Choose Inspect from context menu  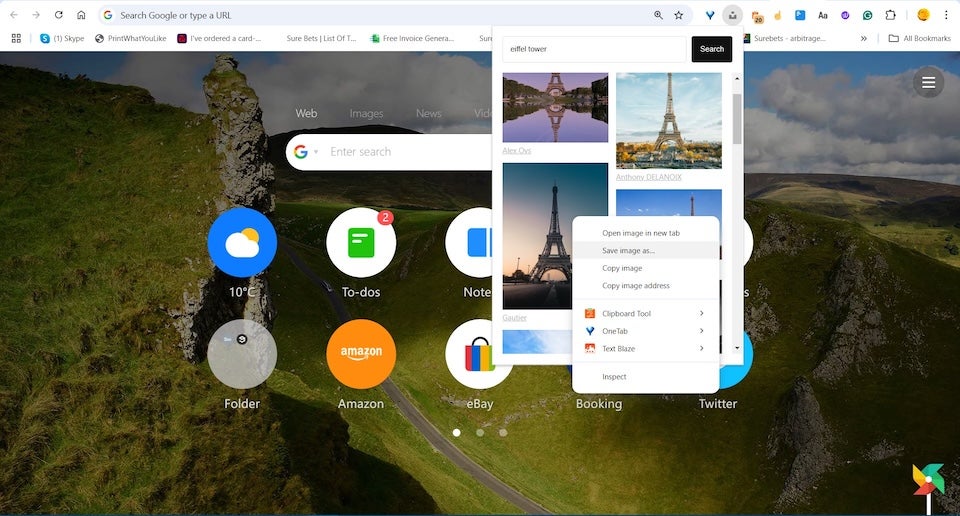pos(645,377)
